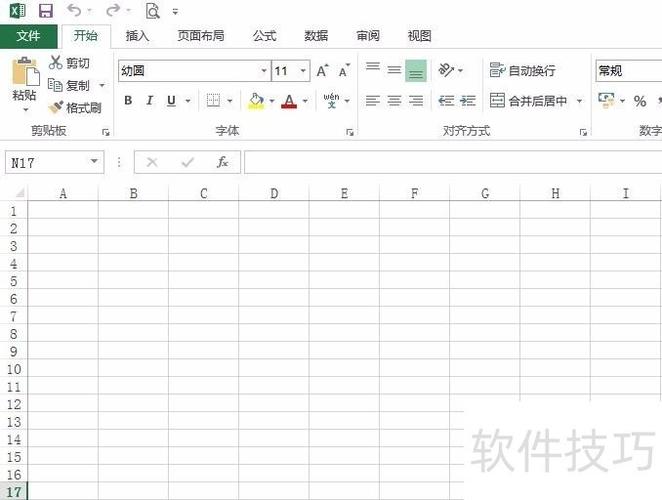
Task: Select column D header
Action: [x=274, y=193]
